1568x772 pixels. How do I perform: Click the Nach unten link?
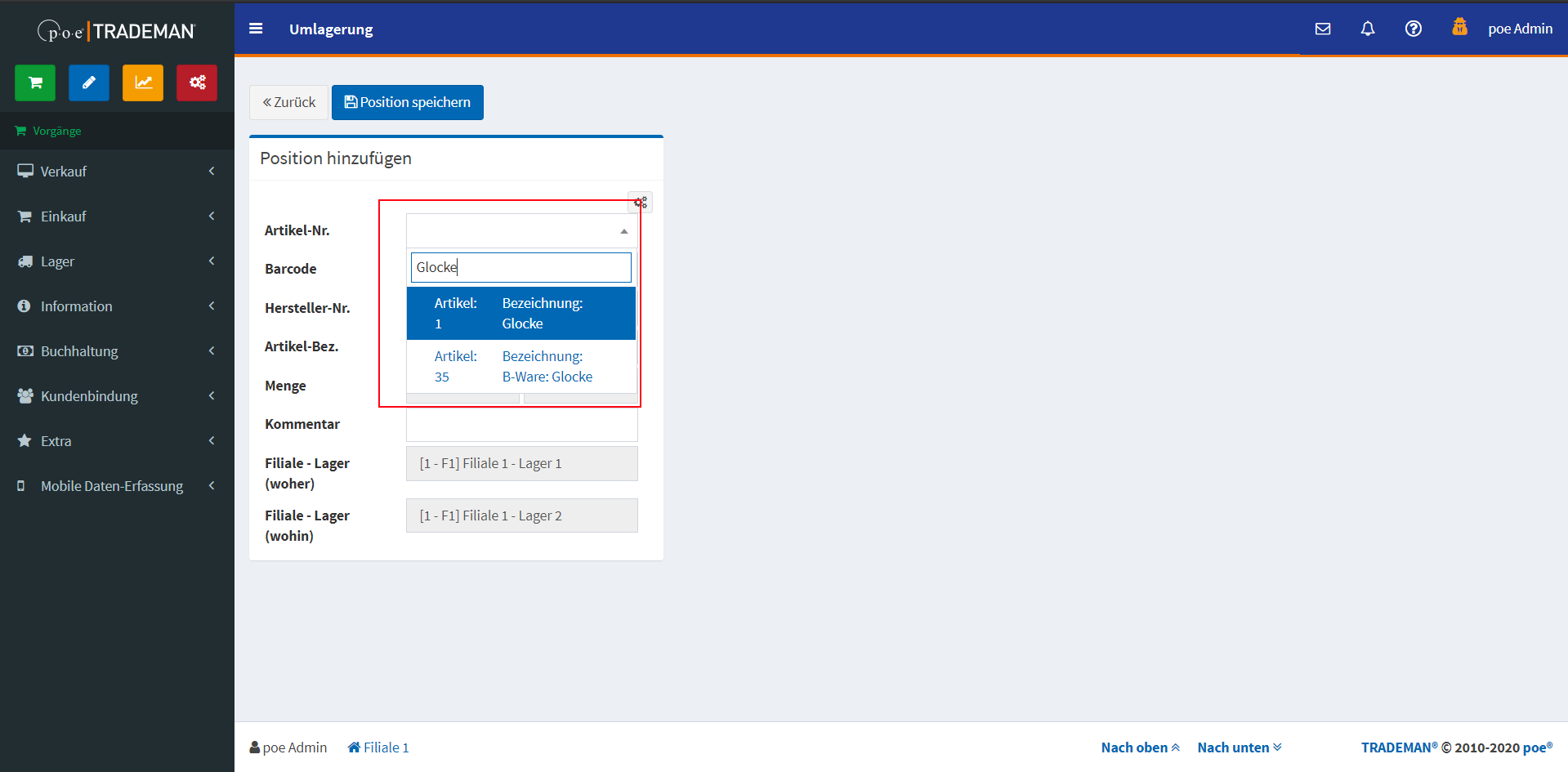click(1239, 747)
